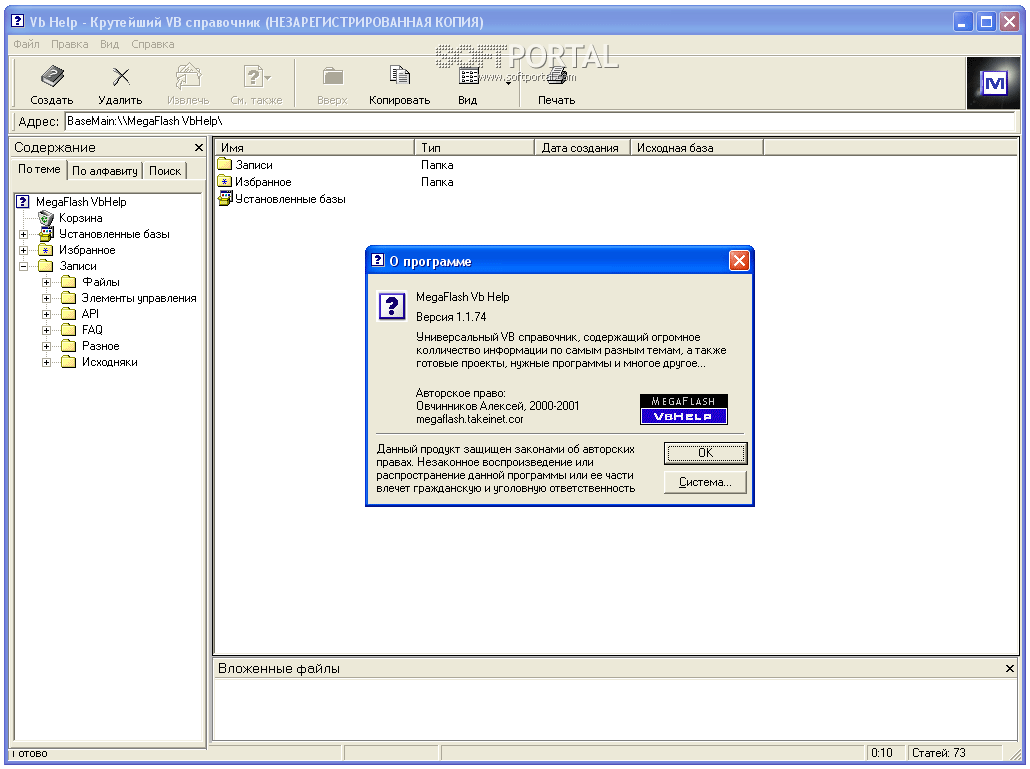Image resolution: width=1030 pixels, height=769 pixels.
Task: Switch to the Поиск tab
Action: [165, 171]
